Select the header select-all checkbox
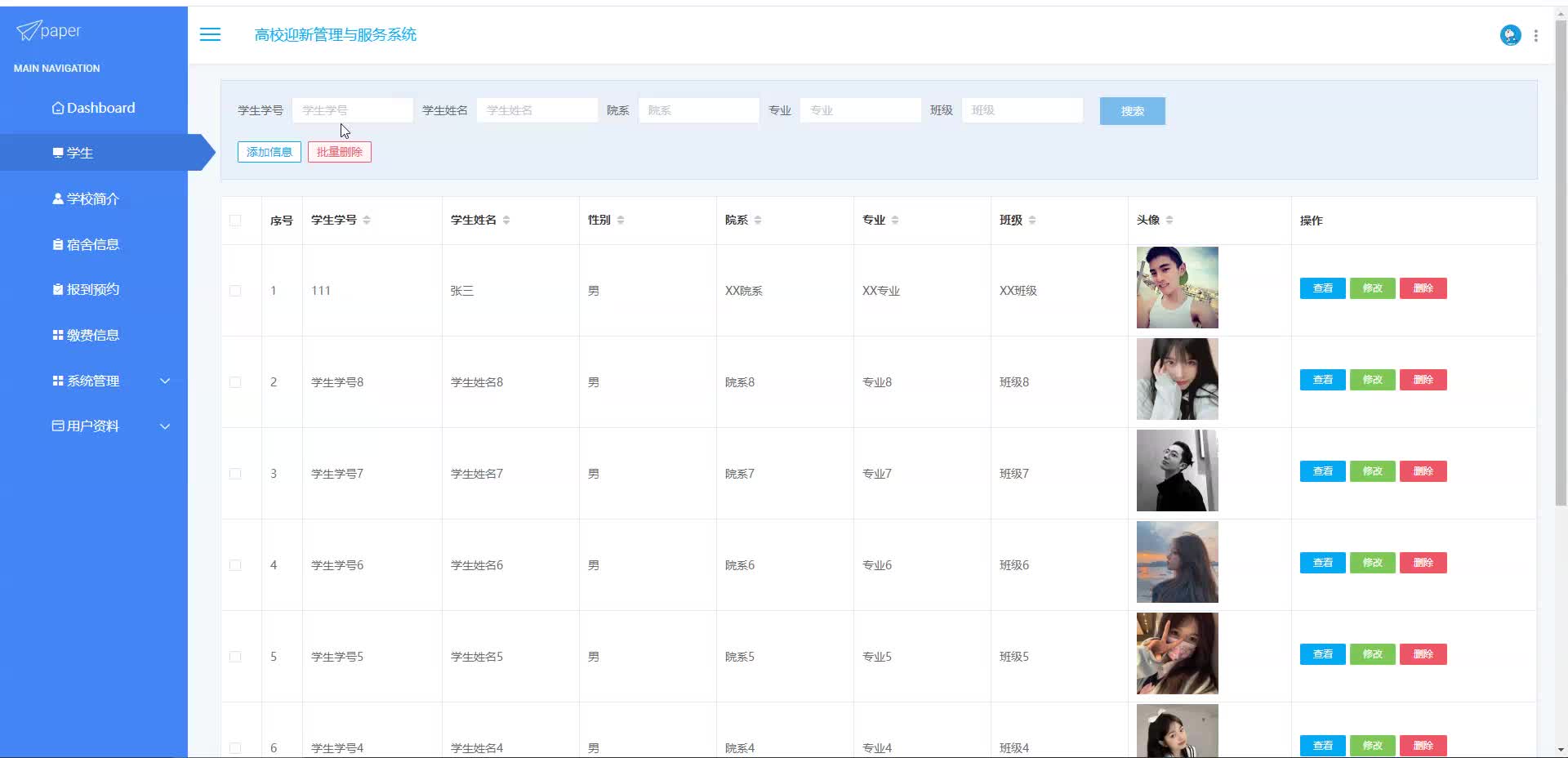 coord(235,221)
